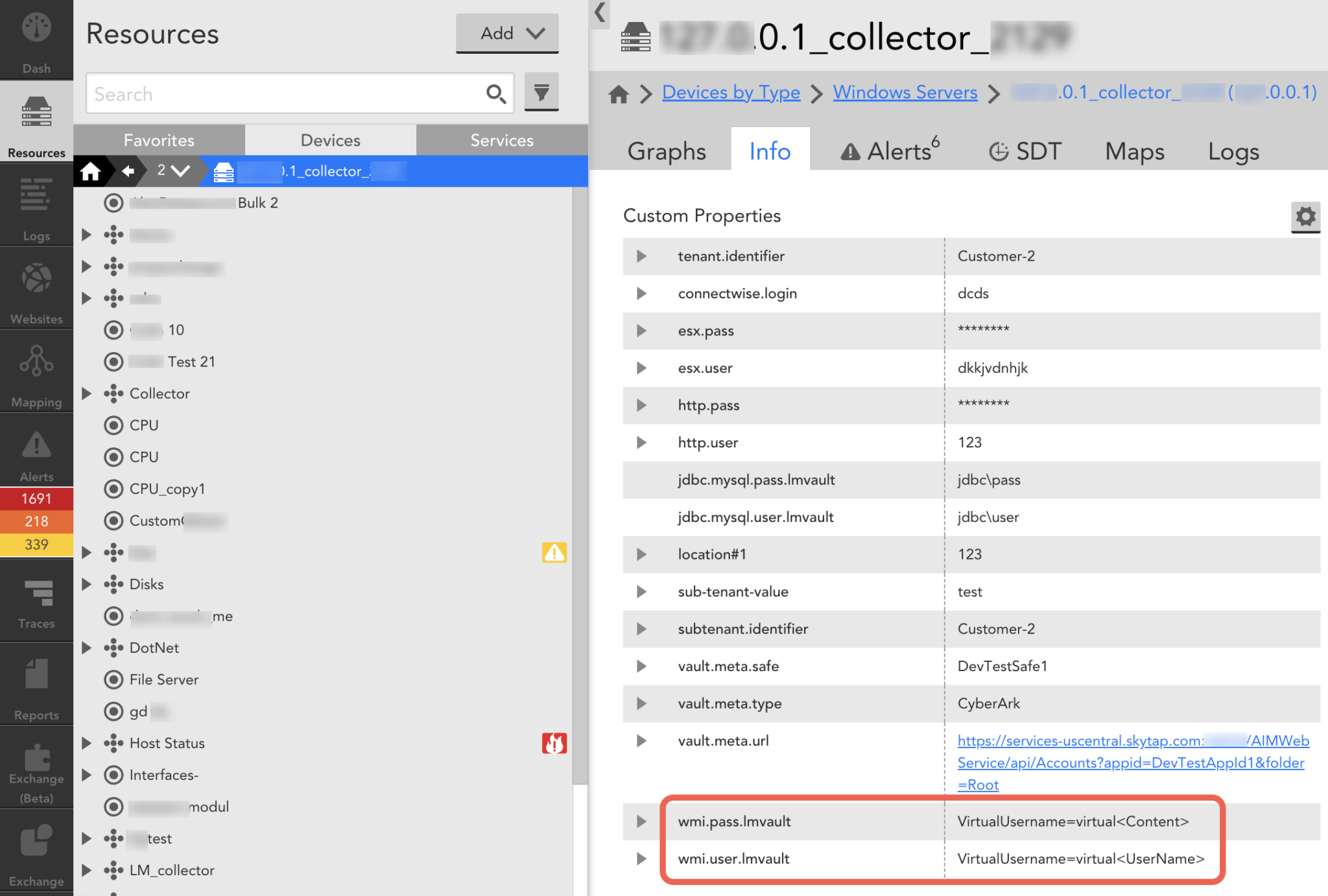Image resolution: width=1328 pixels, height=896 pixels.
Task: Open the Add dropdown
Action: pyautogui.click(x=507, y=33)
